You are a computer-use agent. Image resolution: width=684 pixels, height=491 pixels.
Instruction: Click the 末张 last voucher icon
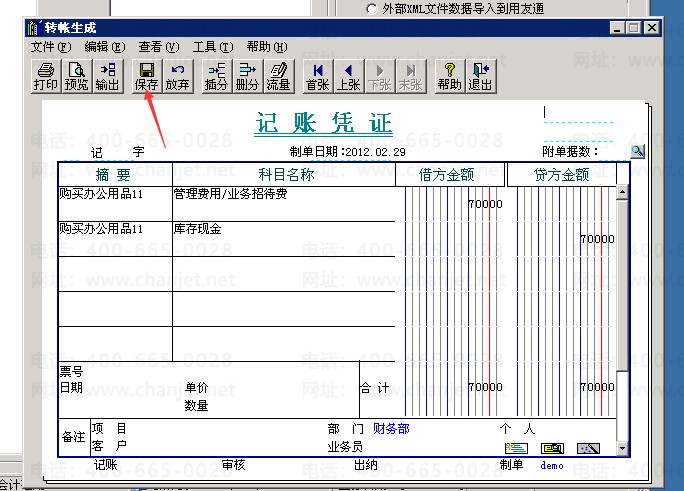(x=410, y=76)
